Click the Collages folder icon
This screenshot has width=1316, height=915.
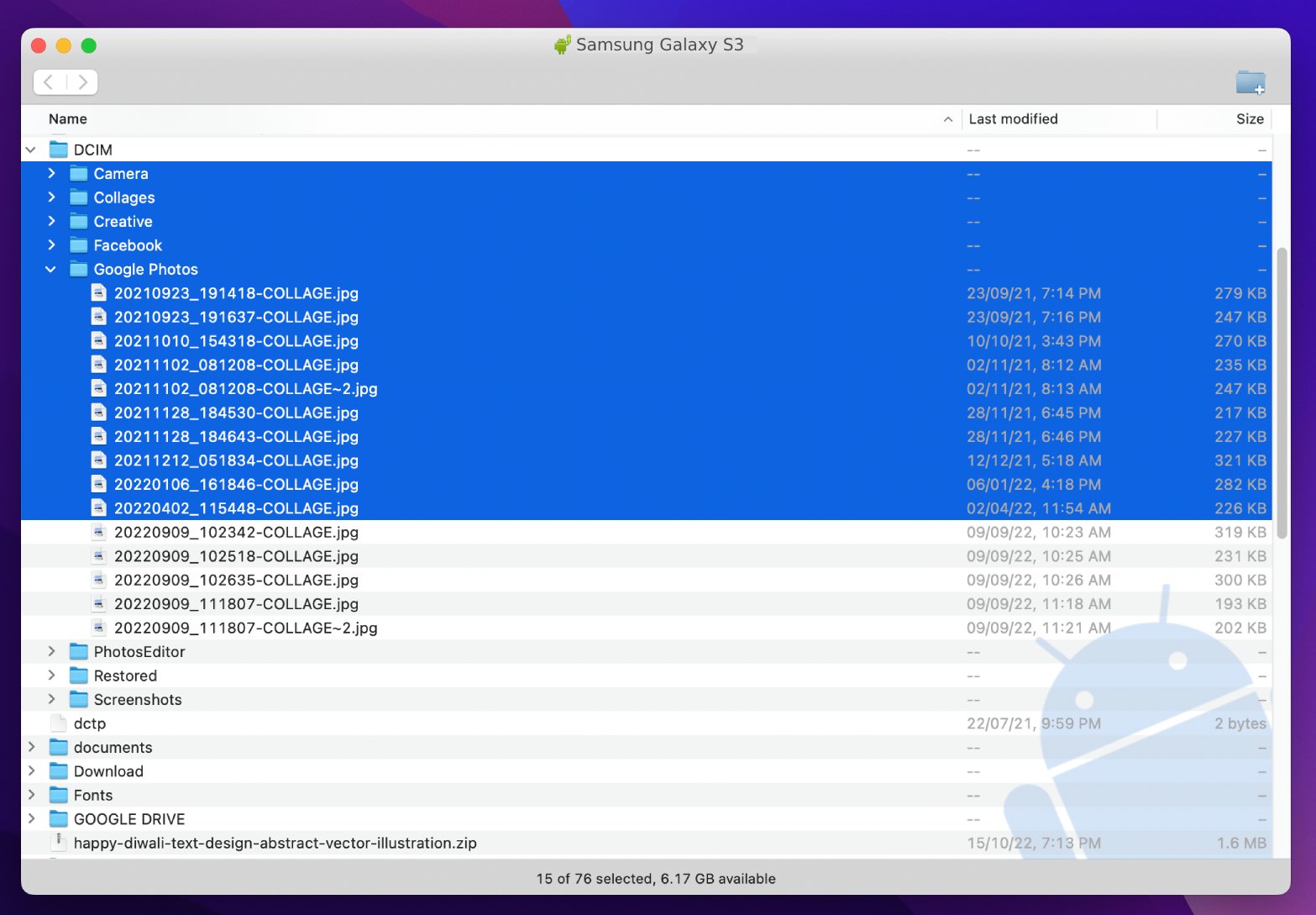point(78,197)
